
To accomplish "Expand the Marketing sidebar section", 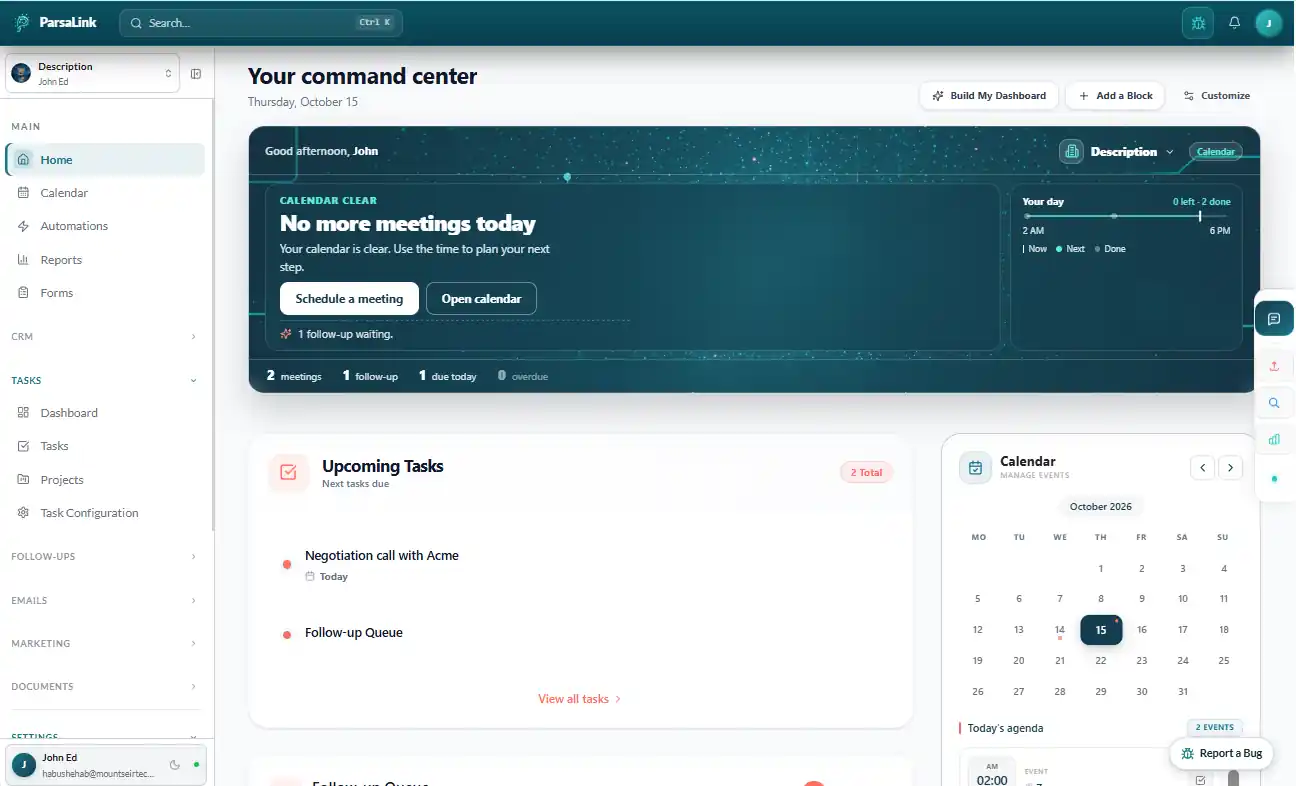I will pos(104,643).
